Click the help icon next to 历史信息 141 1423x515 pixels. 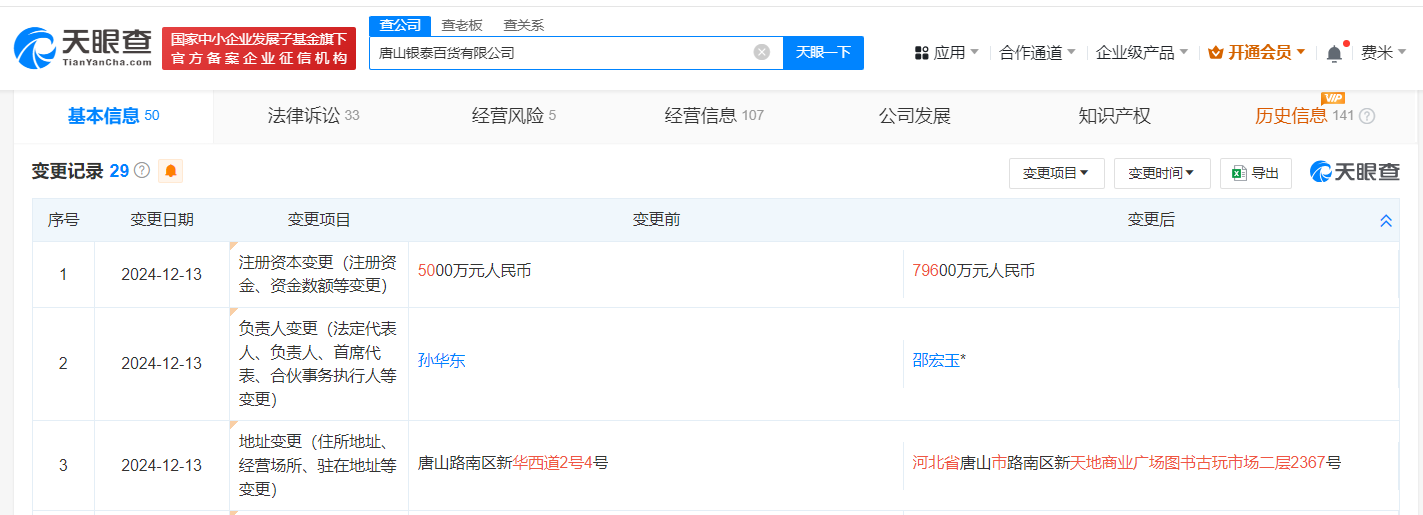1367,116
